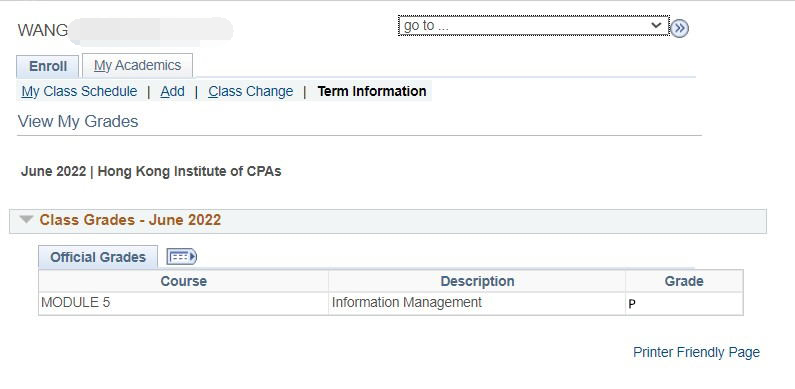Click the grade P cell

pyautogui.click(x=684, y=303)
